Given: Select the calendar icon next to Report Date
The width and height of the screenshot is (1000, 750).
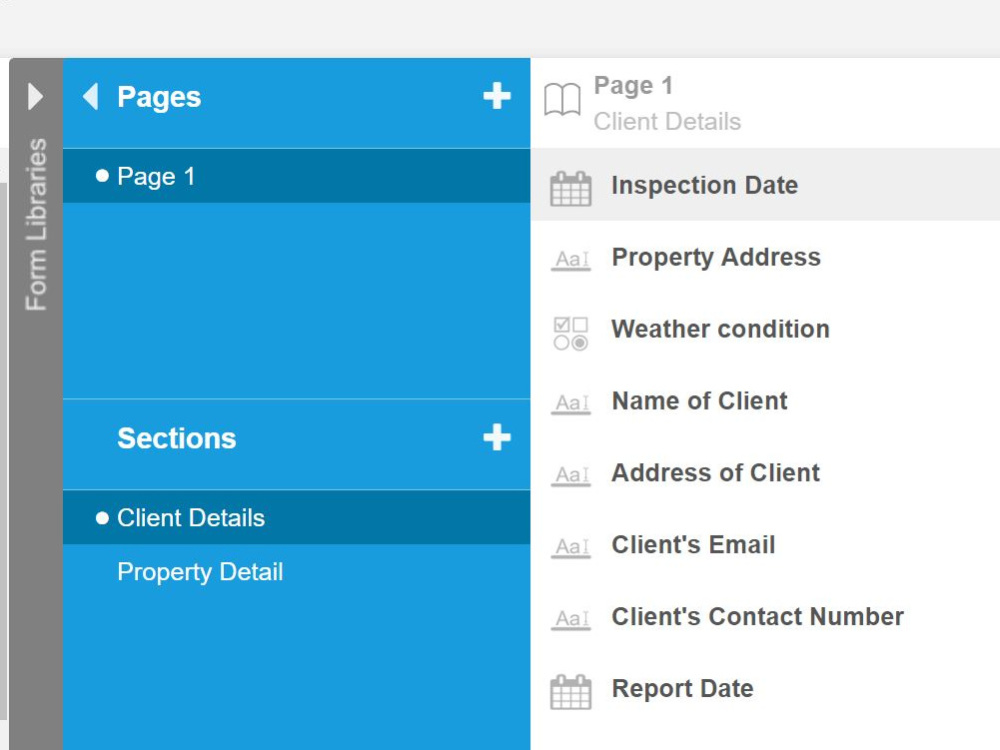Looking at the screenshot, I should 570,689.
